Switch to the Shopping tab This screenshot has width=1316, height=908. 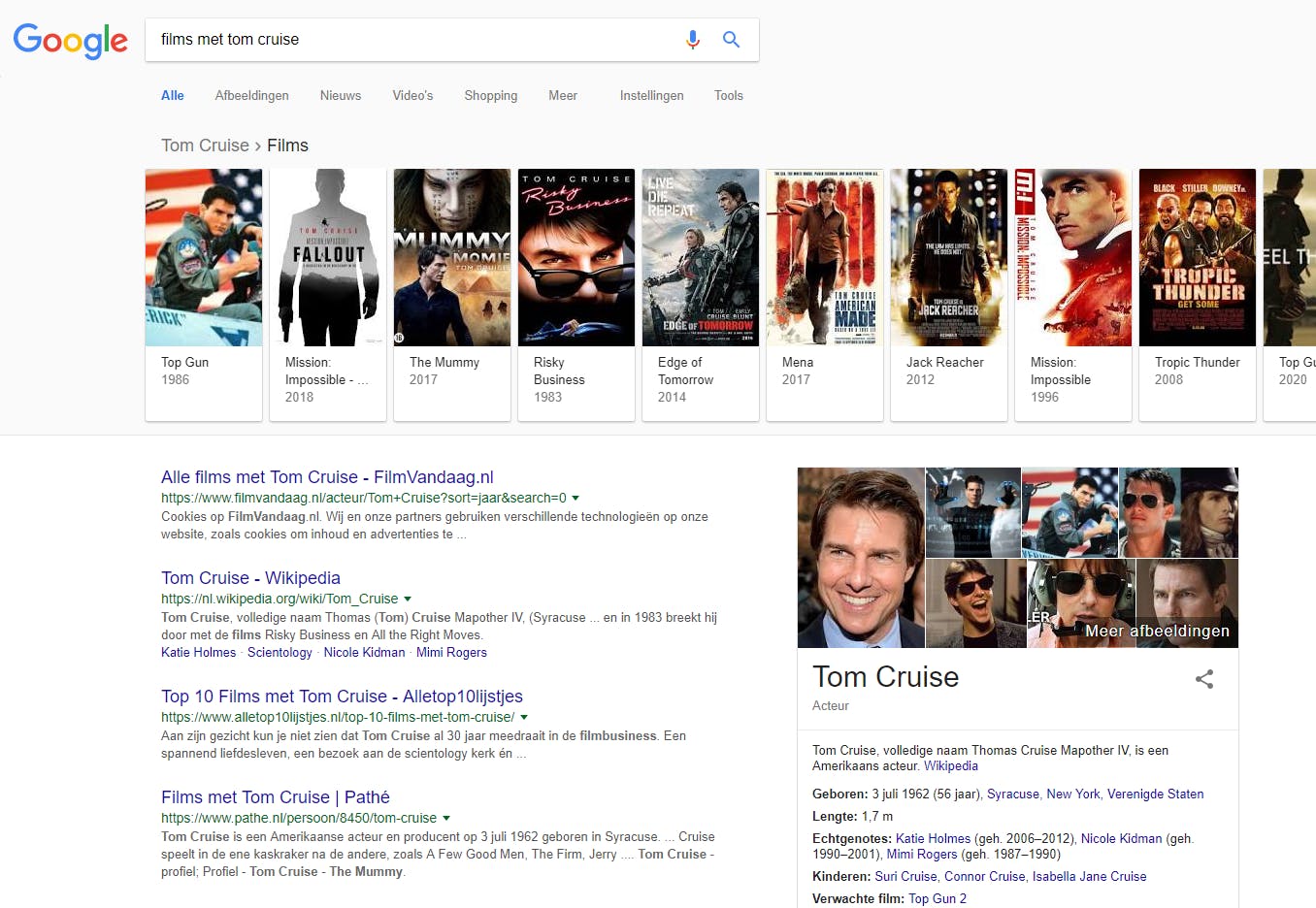click(491, 95)
